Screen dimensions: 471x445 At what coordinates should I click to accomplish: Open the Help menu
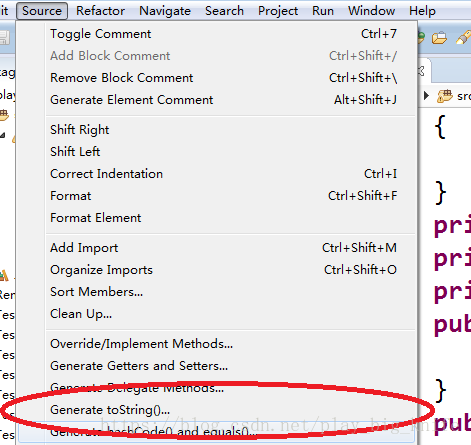click(x=422, y=11)
